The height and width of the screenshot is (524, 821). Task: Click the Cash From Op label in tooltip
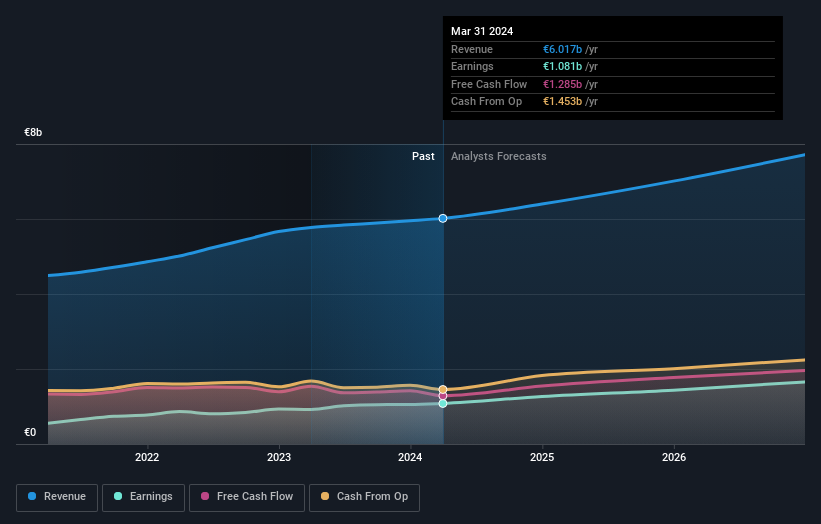486,102
